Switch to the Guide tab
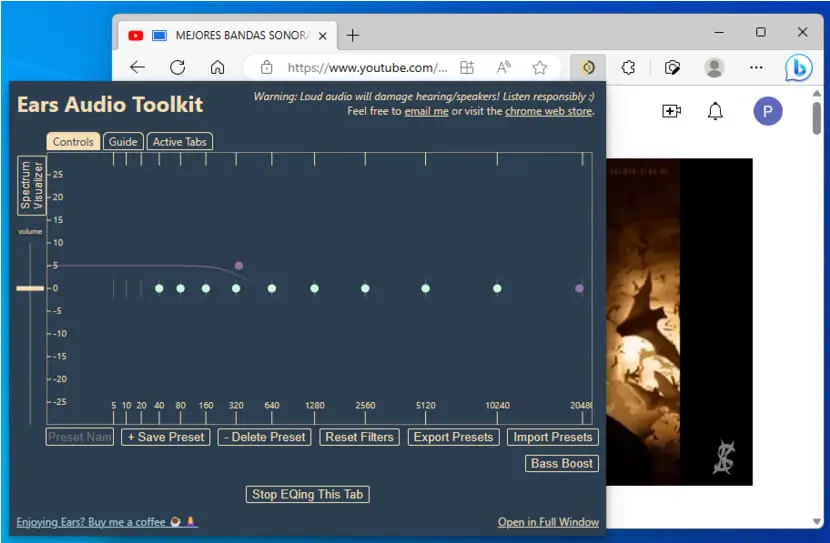This screenshot has width=830, height=543. (123, 142)
